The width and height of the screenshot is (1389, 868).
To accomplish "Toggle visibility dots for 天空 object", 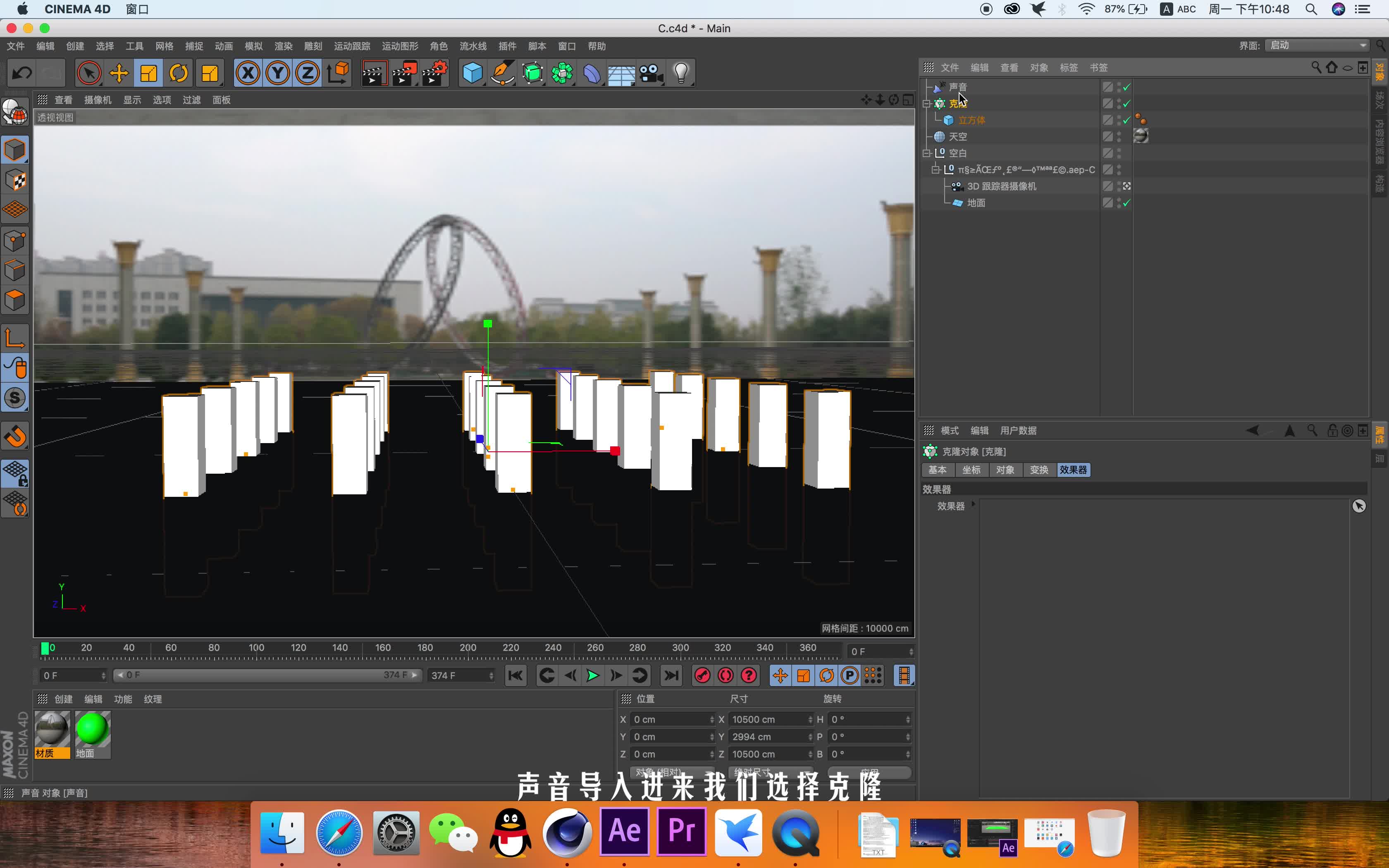I will (1119, 137).
